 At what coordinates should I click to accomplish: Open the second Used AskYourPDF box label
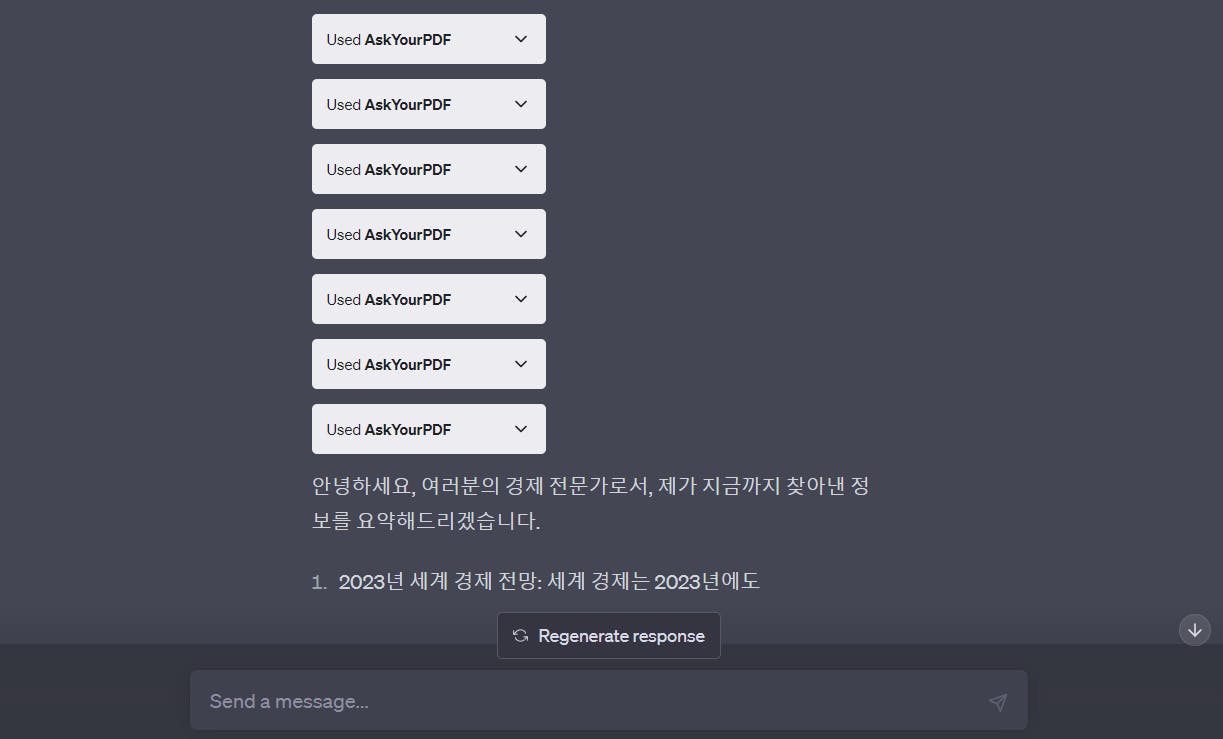pos(388,105)
